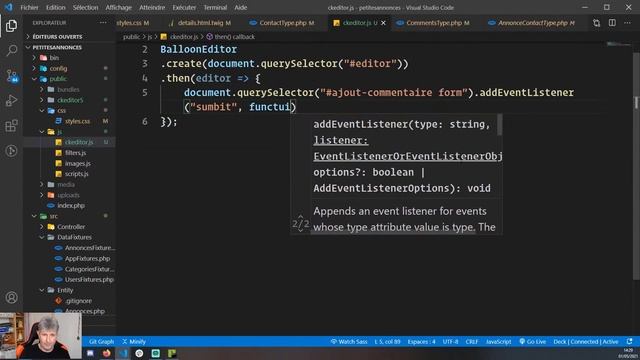Expand the ÉDITEURS OUVERTS section
The image size is (640, 360).
coord(57,37)
